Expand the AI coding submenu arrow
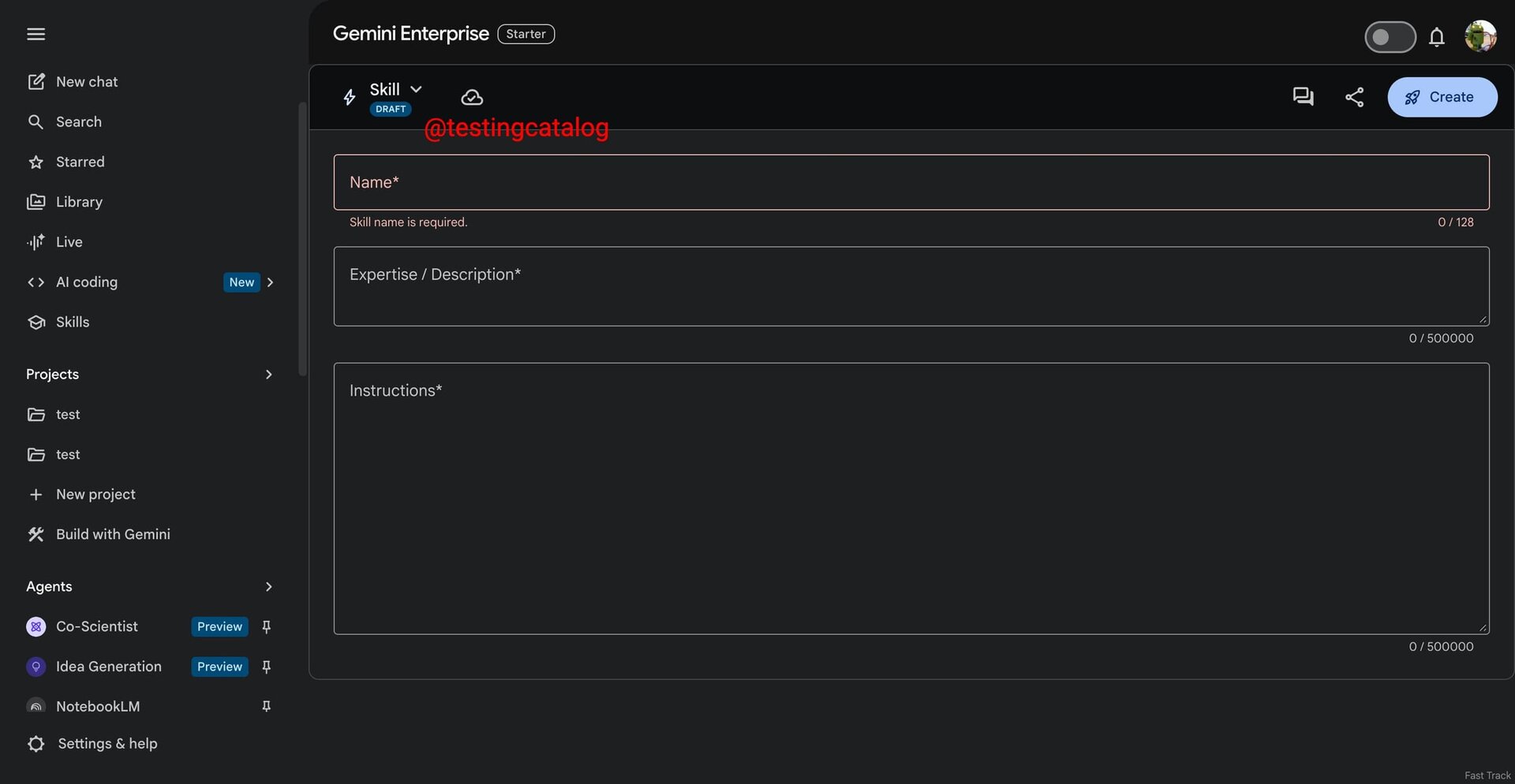The height and width of the screenshot is (784, 1515). click(271, 282)
